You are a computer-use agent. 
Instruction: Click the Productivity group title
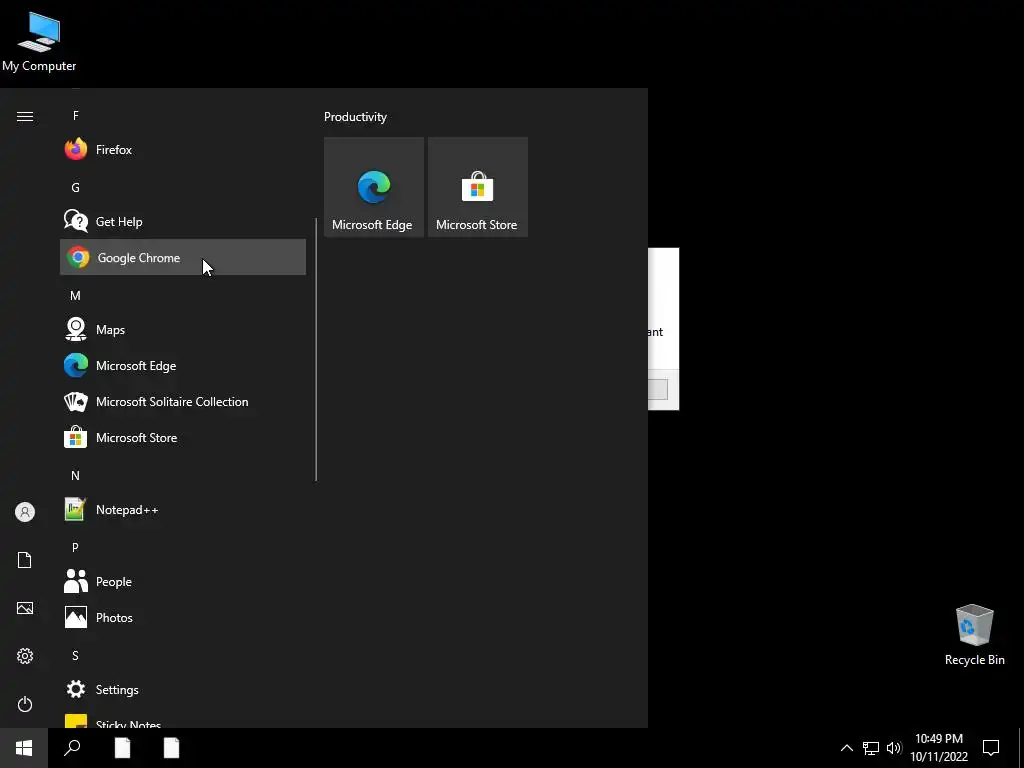tap(355, 117)
